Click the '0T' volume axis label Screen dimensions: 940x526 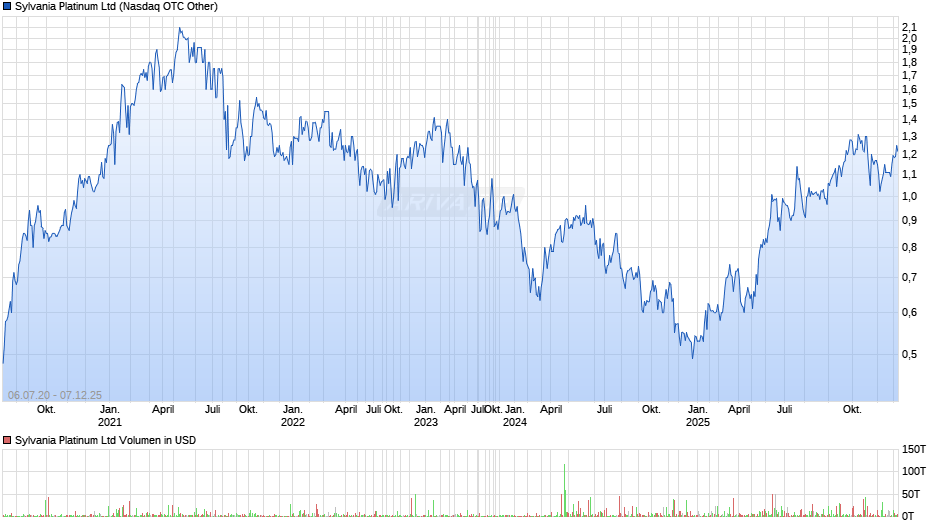[908, 516]
